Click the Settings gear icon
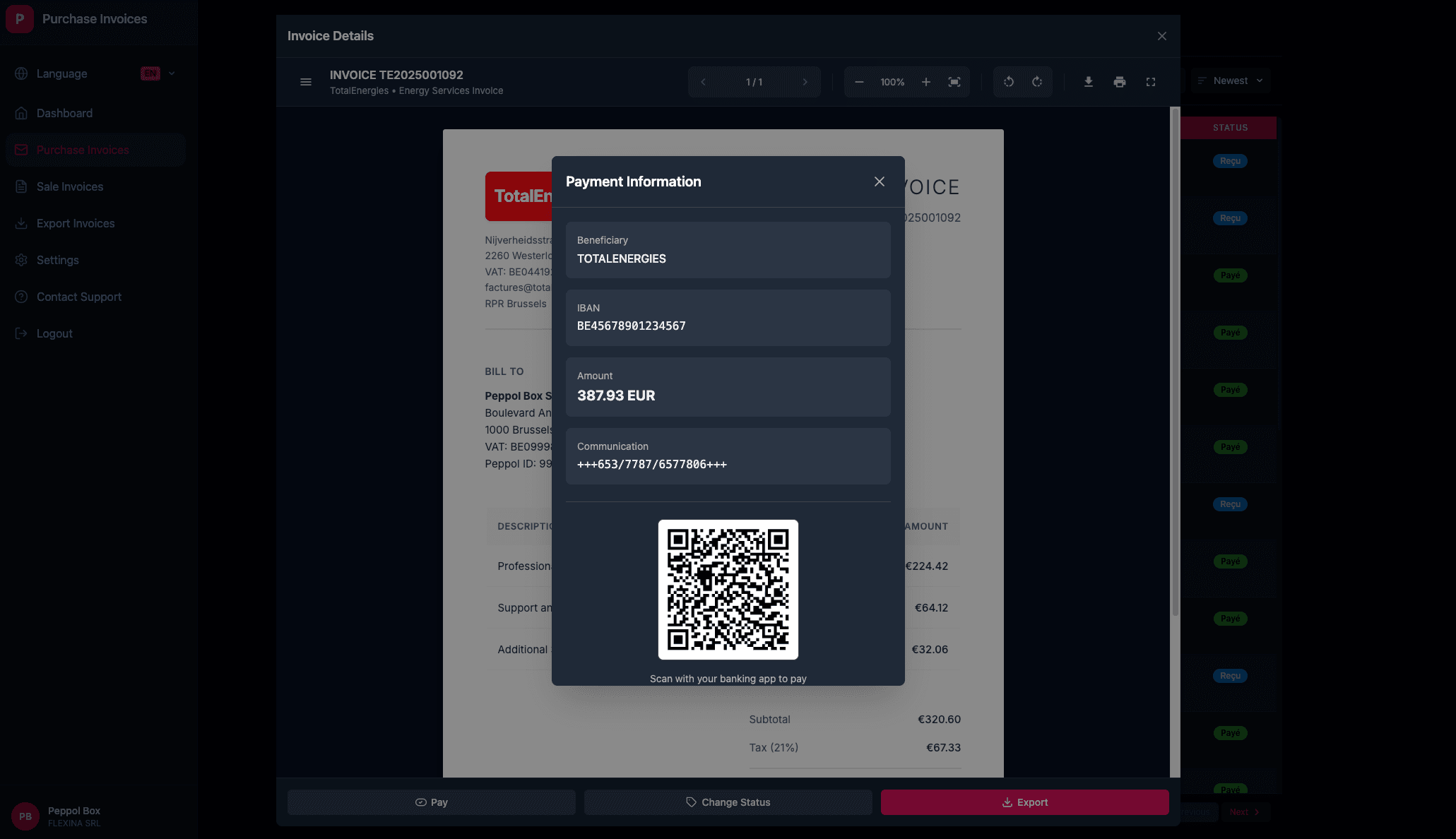Viewport: 1456px width, 839px height. click(x=21, y=260)
